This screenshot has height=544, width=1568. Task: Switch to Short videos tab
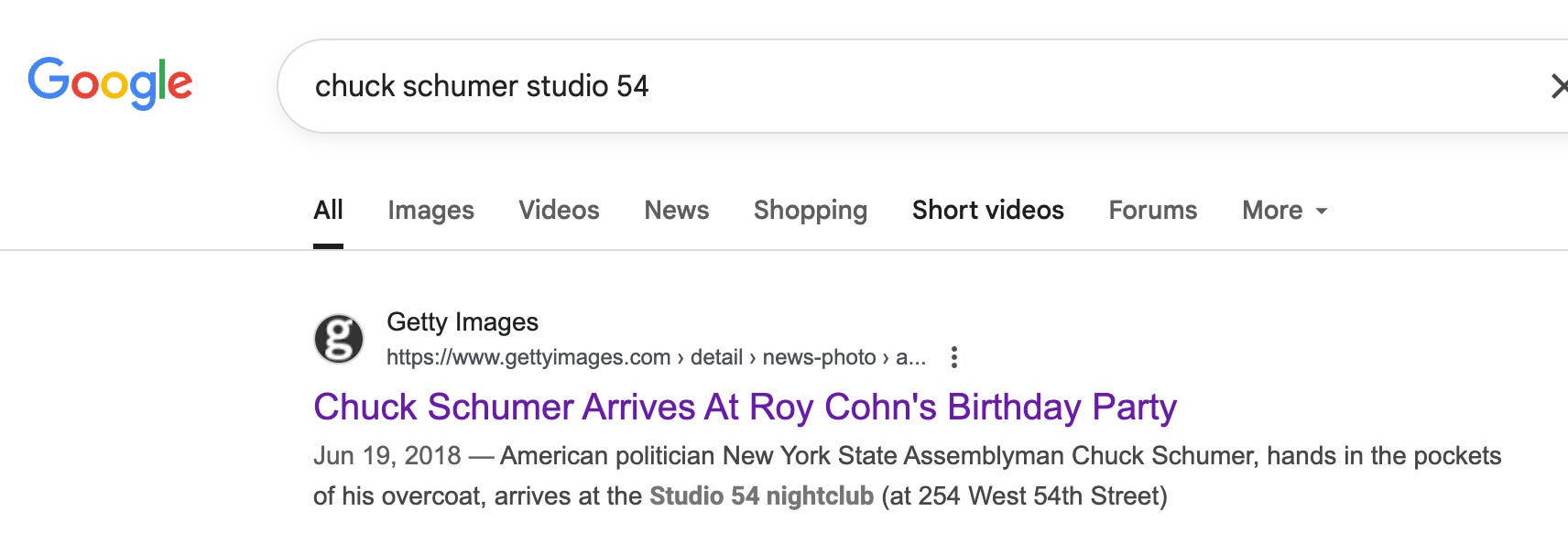tap(988, 211)
